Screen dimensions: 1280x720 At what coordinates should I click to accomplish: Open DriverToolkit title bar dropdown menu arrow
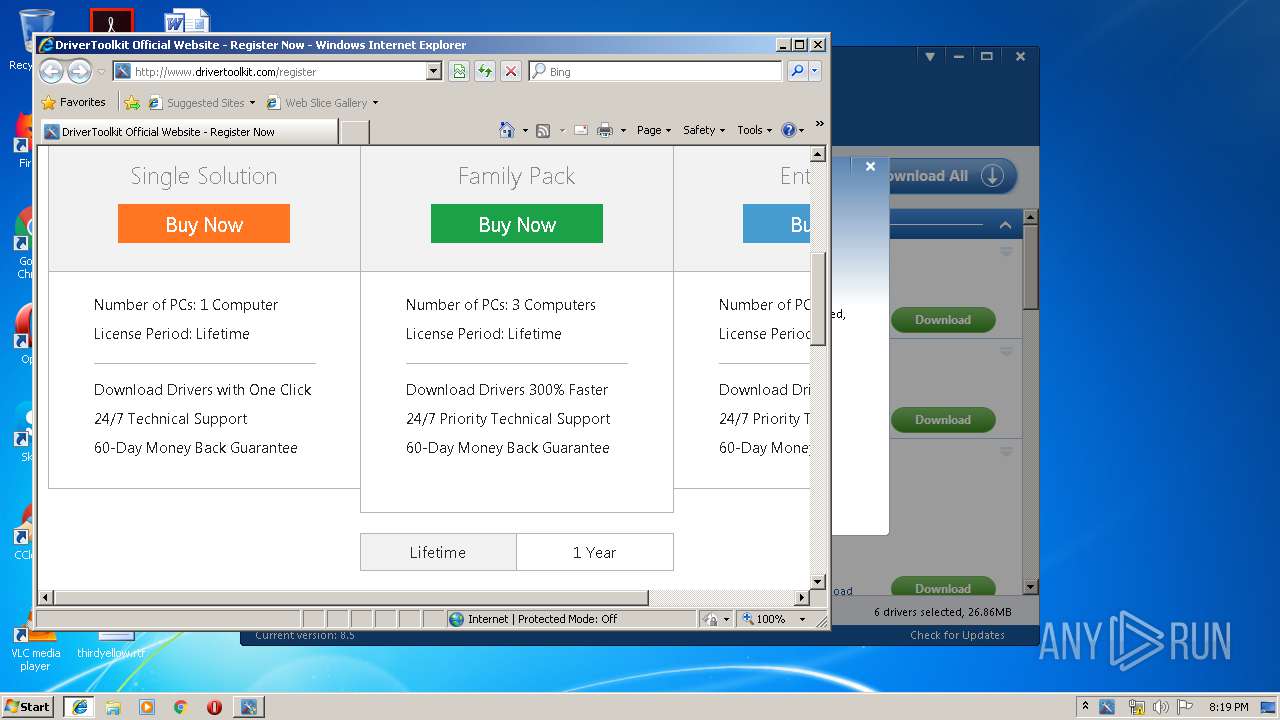[x=930, y=57]
